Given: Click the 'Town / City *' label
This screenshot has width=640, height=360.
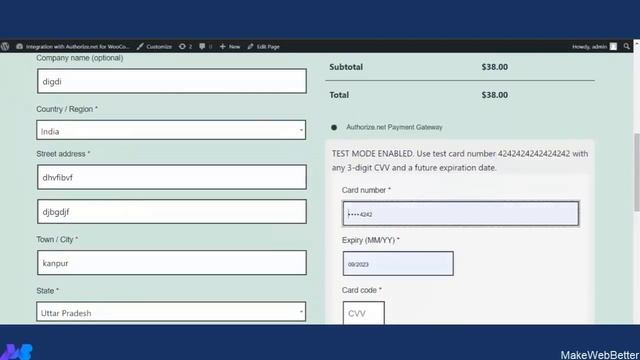Looking at the screenshot, I should coord(57,240).
